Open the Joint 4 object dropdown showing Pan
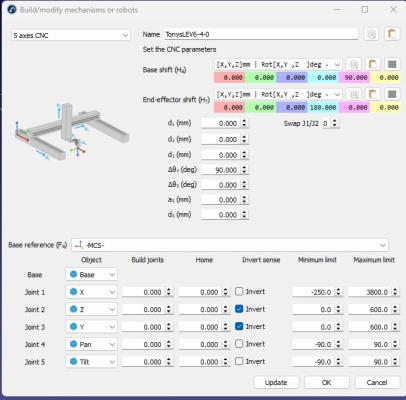 (x=91, y=344)
